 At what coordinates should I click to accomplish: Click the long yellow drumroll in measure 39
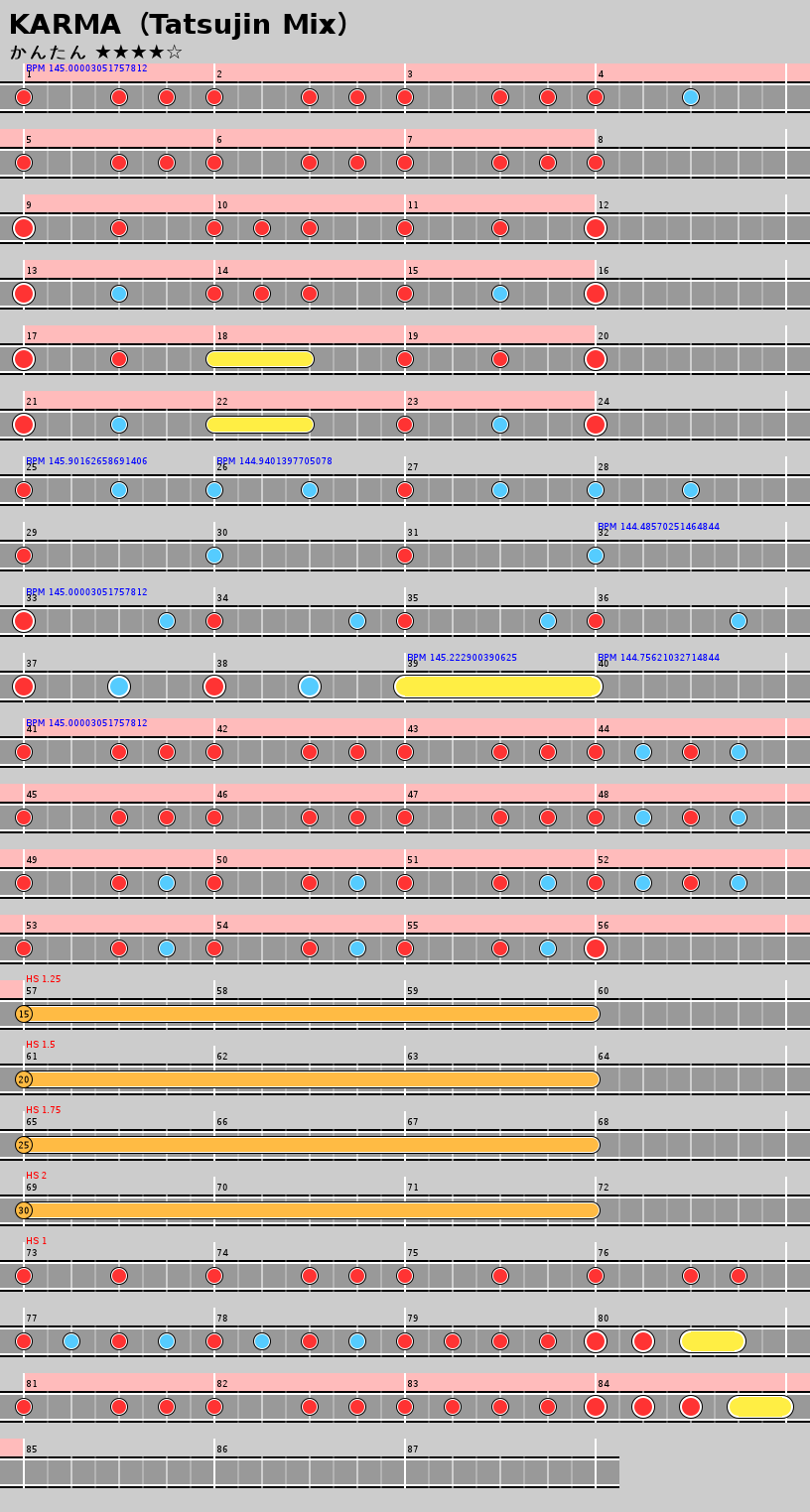tap(498, 687)
